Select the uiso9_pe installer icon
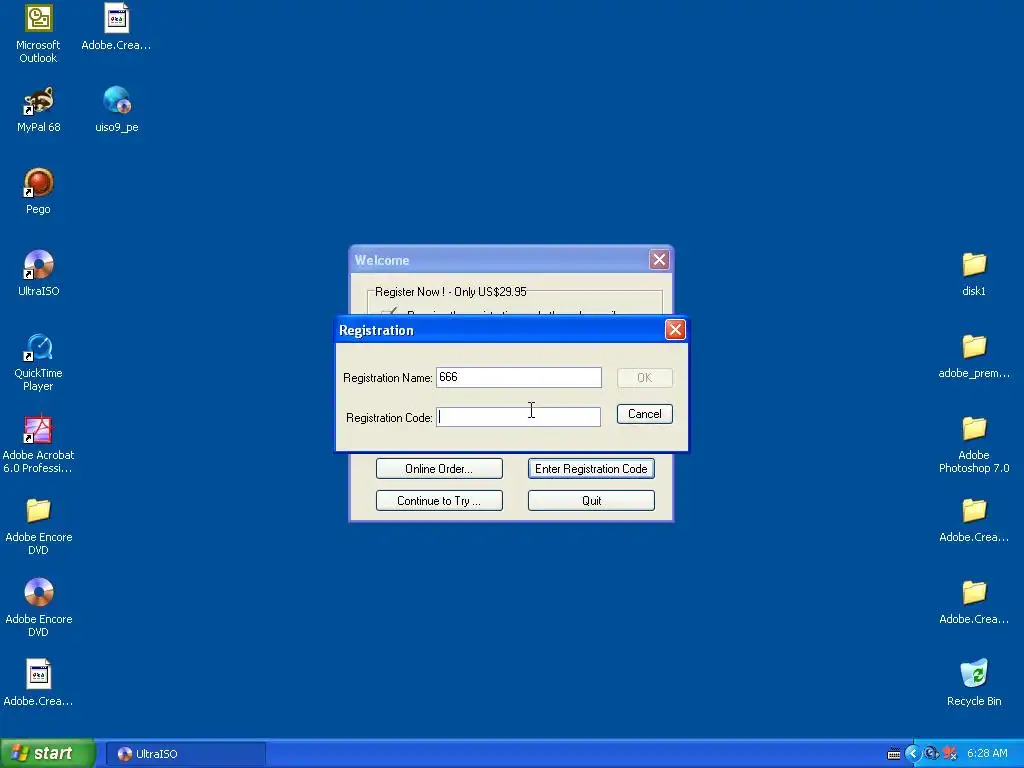Screen dimensions: 1024x768 click(117, 109)
